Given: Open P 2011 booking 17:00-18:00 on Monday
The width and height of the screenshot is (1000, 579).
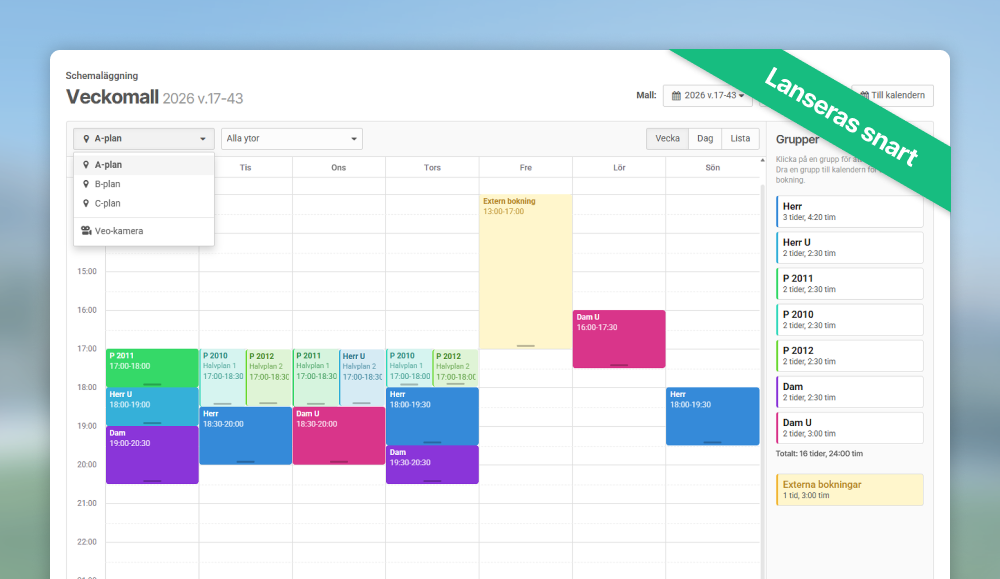Looking at the screenshot, I should [152, 368].
